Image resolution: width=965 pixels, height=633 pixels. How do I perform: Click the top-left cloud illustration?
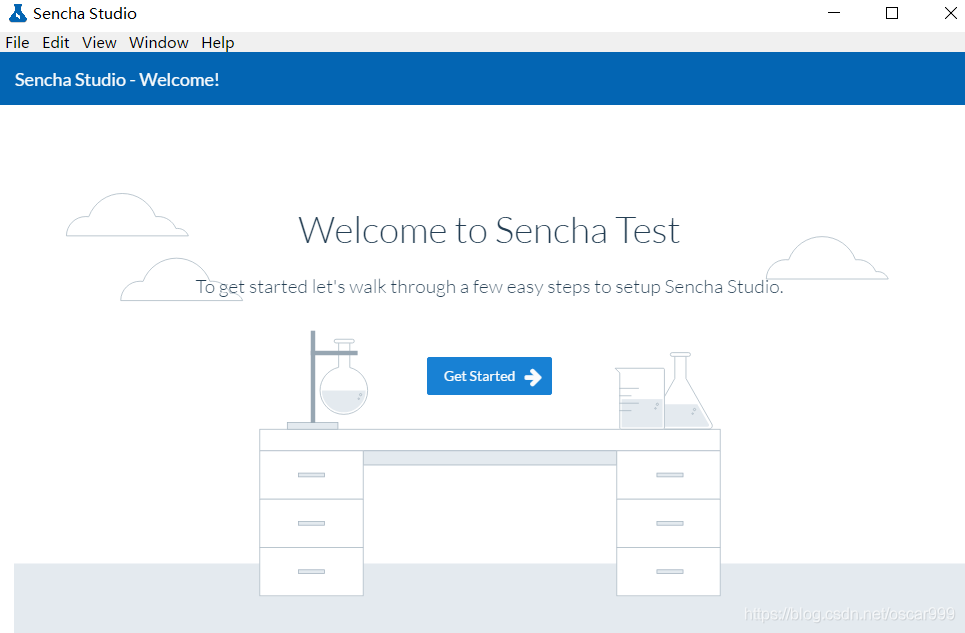pos(127,215)
